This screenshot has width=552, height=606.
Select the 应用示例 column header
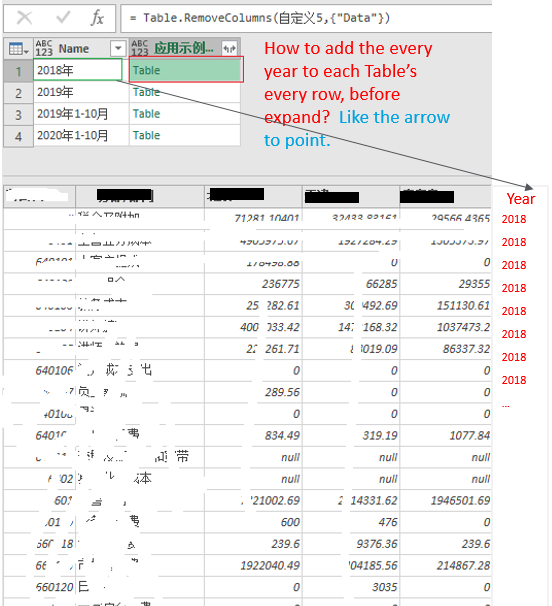tap(185, 48)
